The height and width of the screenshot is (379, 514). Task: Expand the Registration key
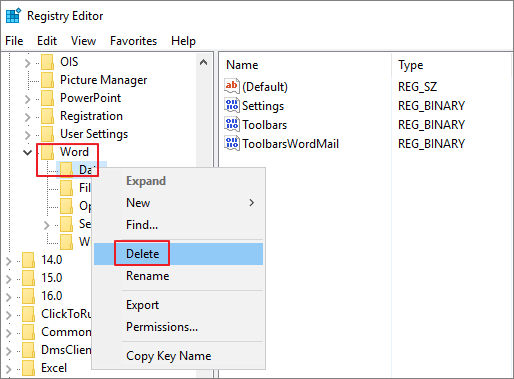pos(28,117)
